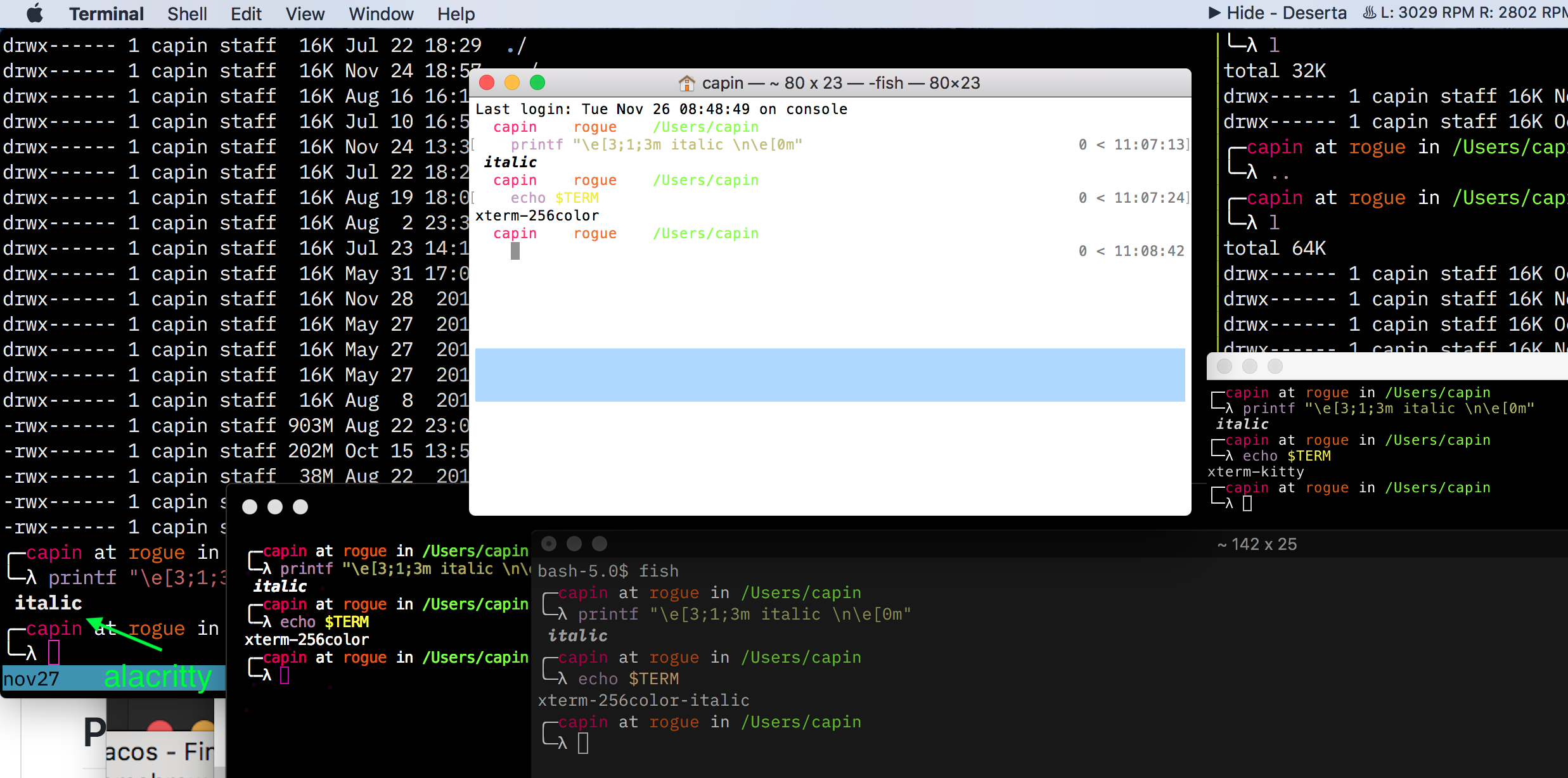The image size is (1568, 778).
Task: Click first dark dot of the 142 x 25 window
Action: tap(549, 544)
